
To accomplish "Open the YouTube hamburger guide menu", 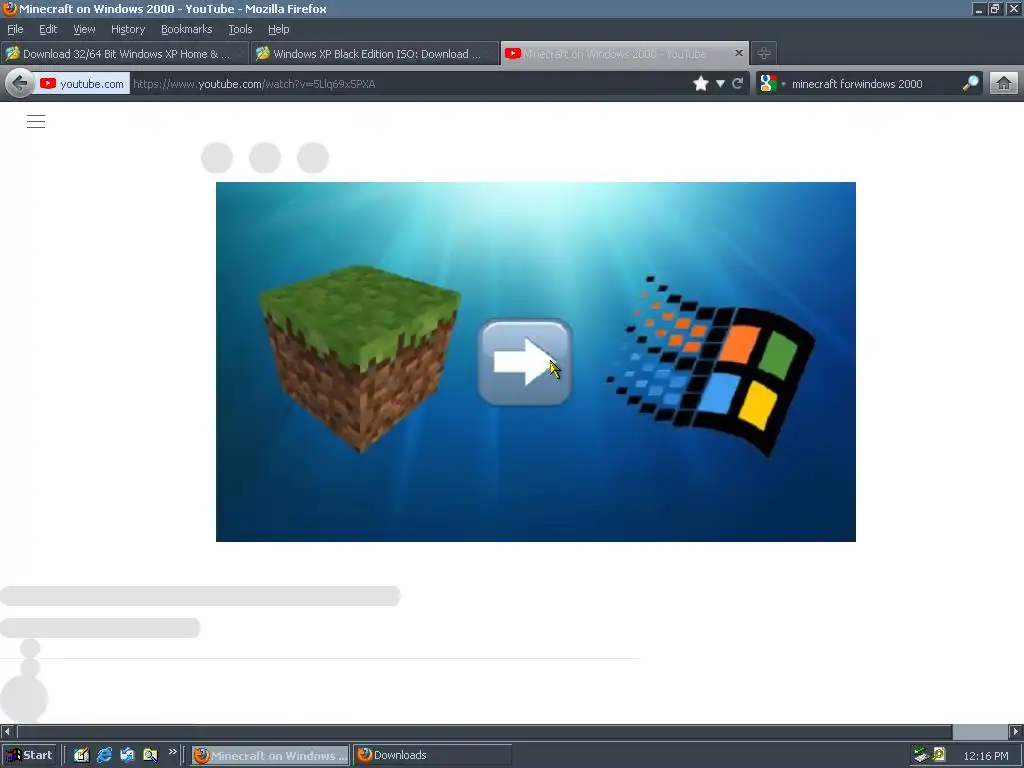I will [x=36, y=121].
